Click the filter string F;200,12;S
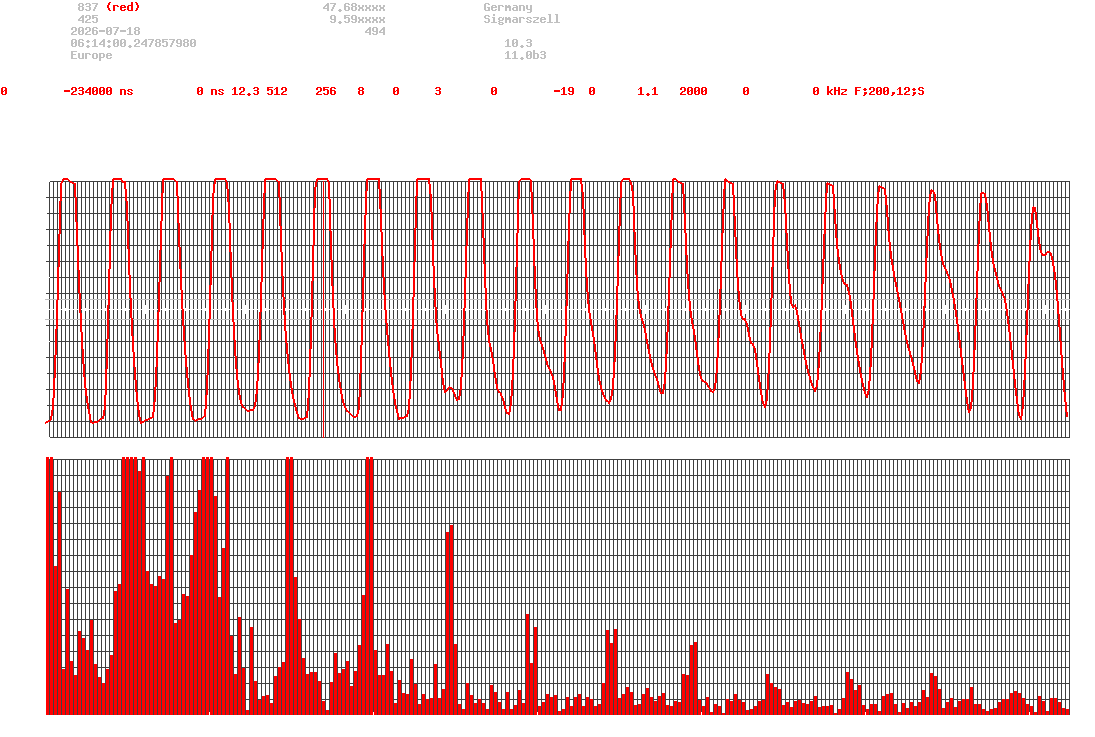 (x=889, y=92)
